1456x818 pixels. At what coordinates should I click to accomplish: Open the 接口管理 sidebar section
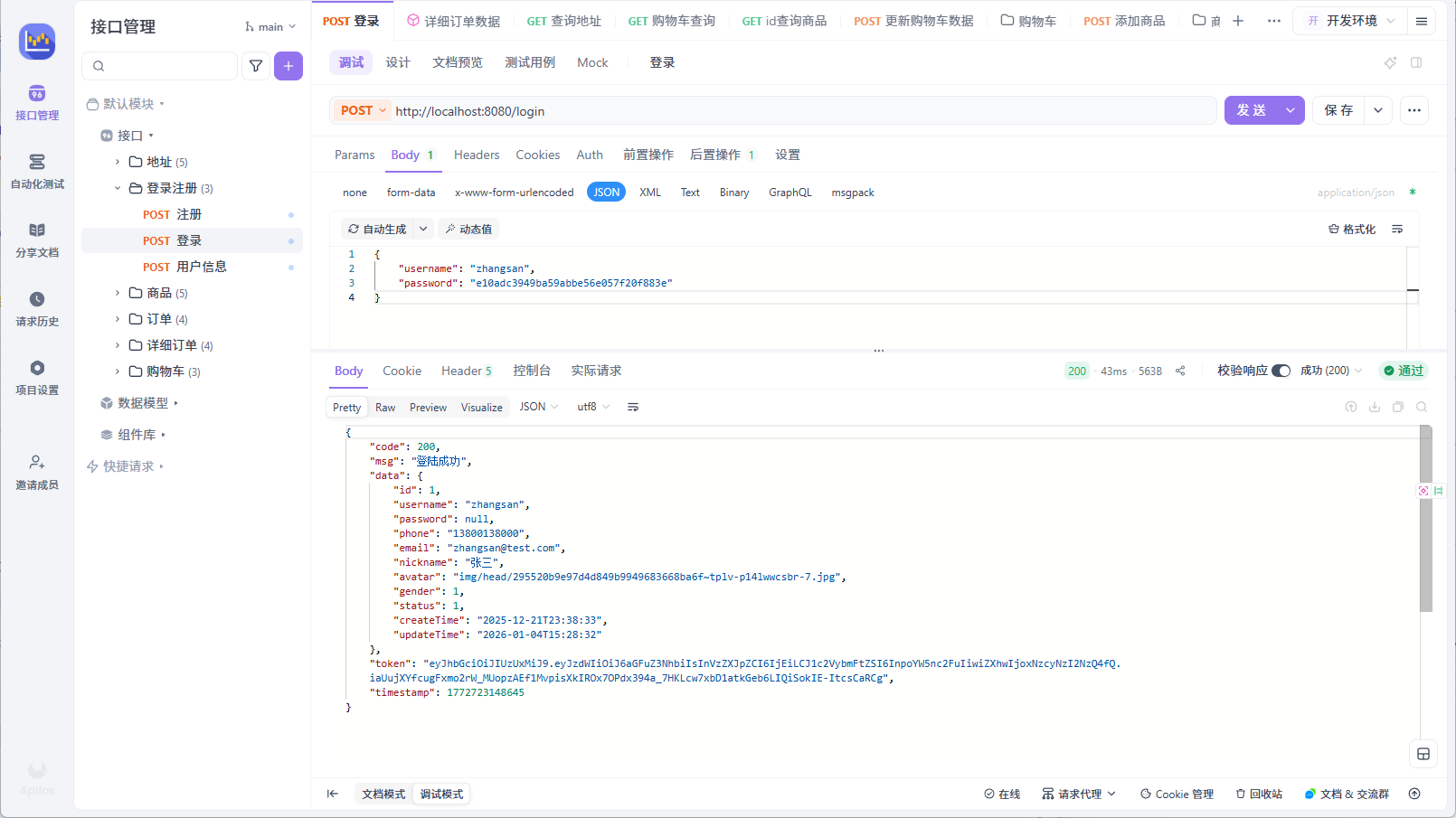37,103
